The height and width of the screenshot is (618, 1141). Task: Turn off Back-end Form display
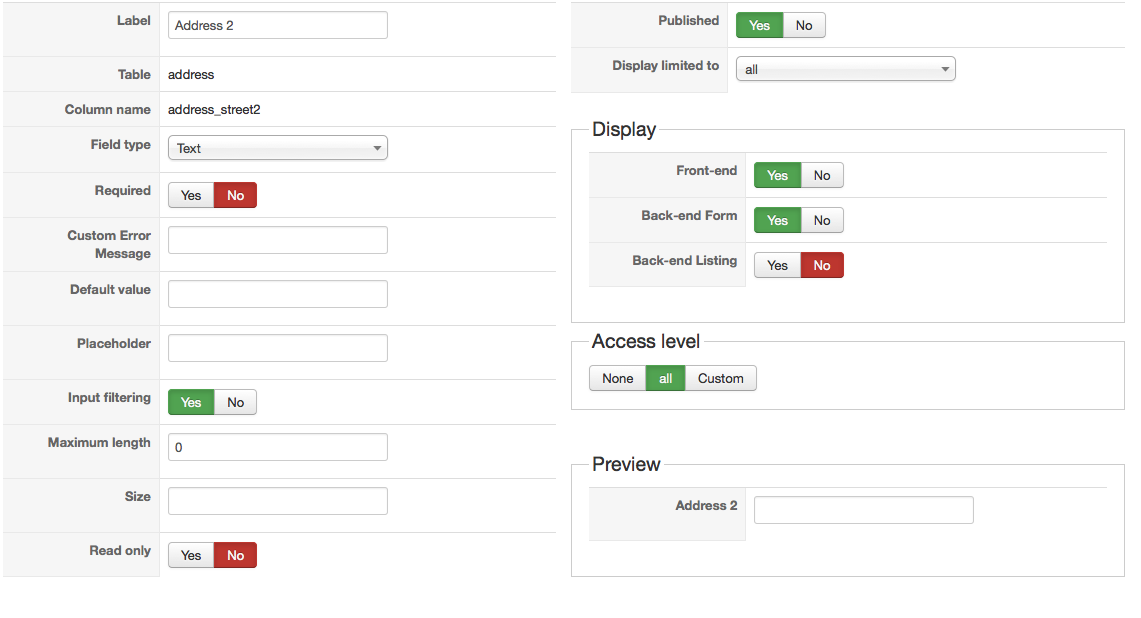tap(822, 220)
